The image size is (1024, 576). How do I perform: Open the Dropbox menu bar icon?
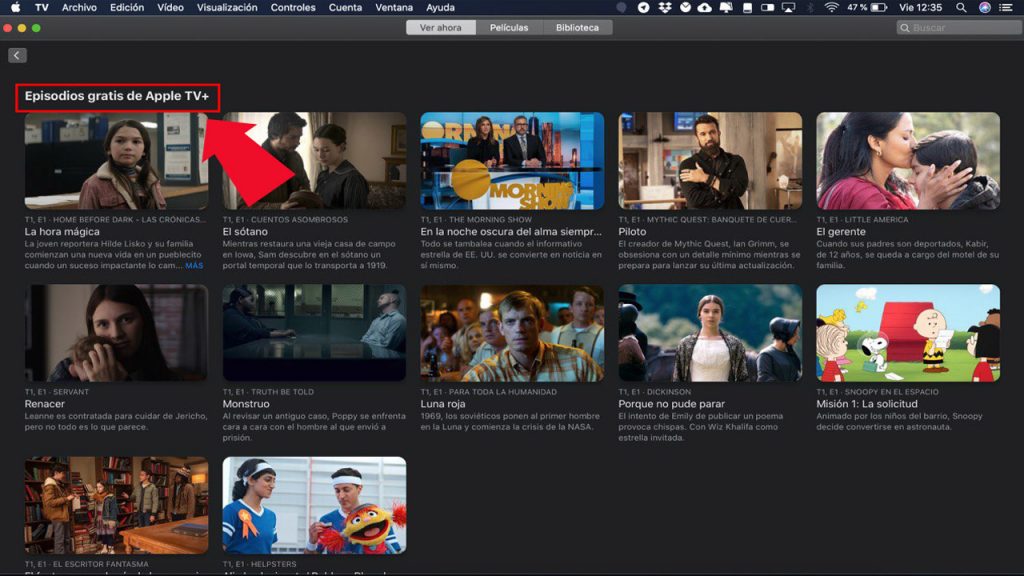coord(665,8)
